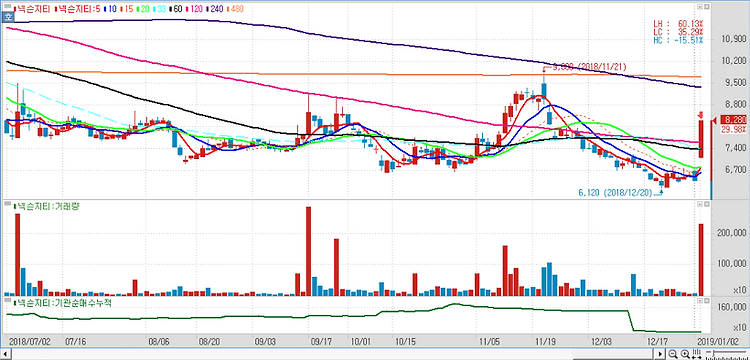Click the gray legend handle of price panel
Viewport: 750px width, 360px height.
[x=8, y=6]
